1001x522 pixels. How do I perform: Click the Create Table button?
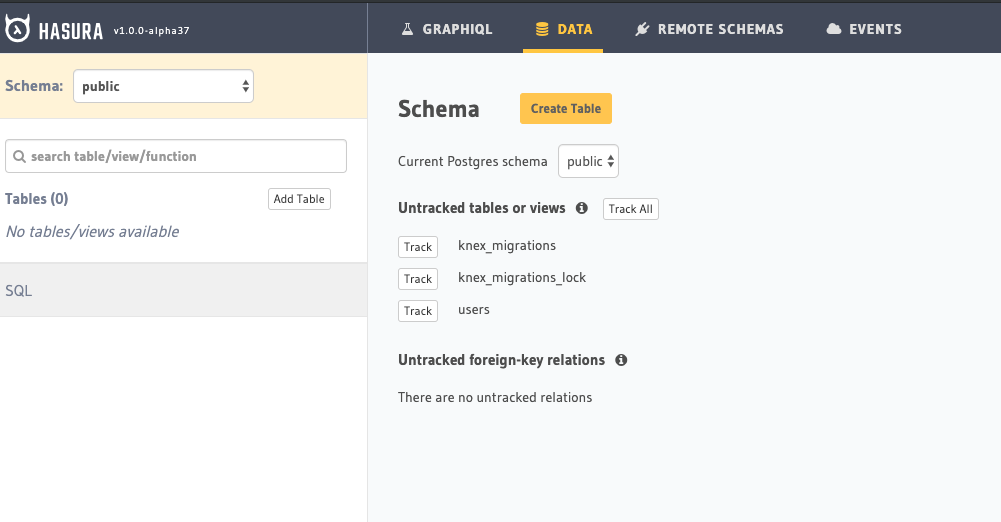click(566, 108)
